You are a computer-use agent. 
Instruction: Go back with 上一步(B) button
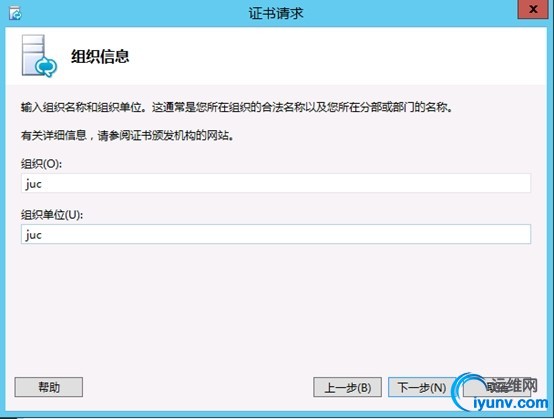347,387
